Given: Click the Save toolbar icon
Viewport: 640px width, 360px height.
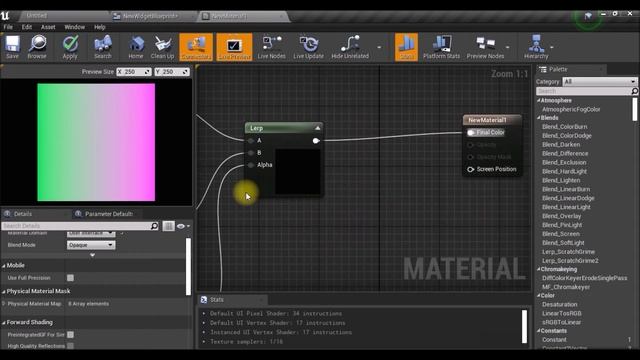Looking at the screenshot, I should pyautogui.click(x=12, y=47).
